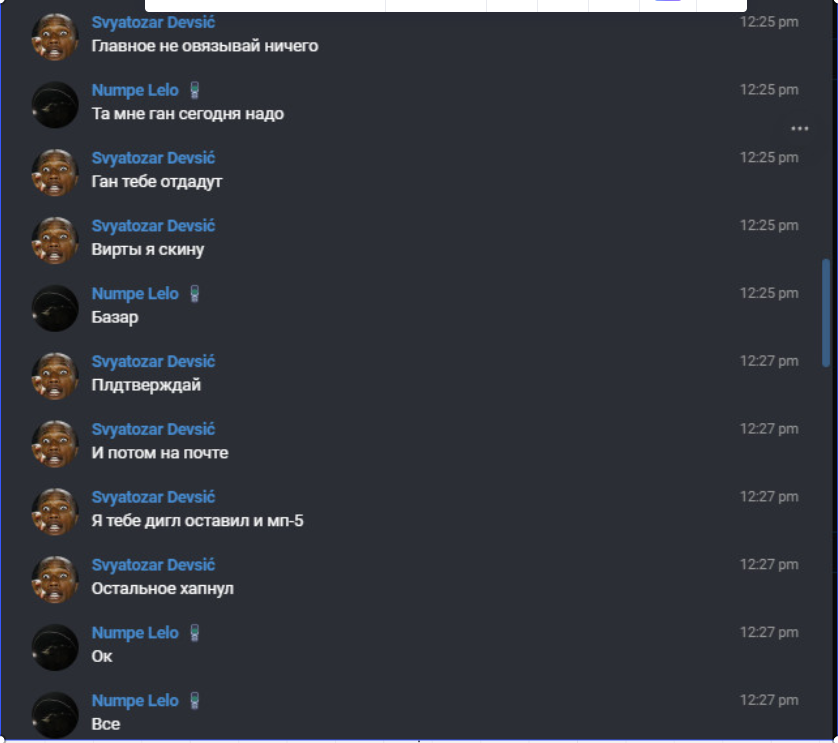Open Svyatozar Devsić avatar beside "Главное не овязывай ничего"
Image resolution: width=838 pixels, height=743 pixels.
[x=55, y=36]
